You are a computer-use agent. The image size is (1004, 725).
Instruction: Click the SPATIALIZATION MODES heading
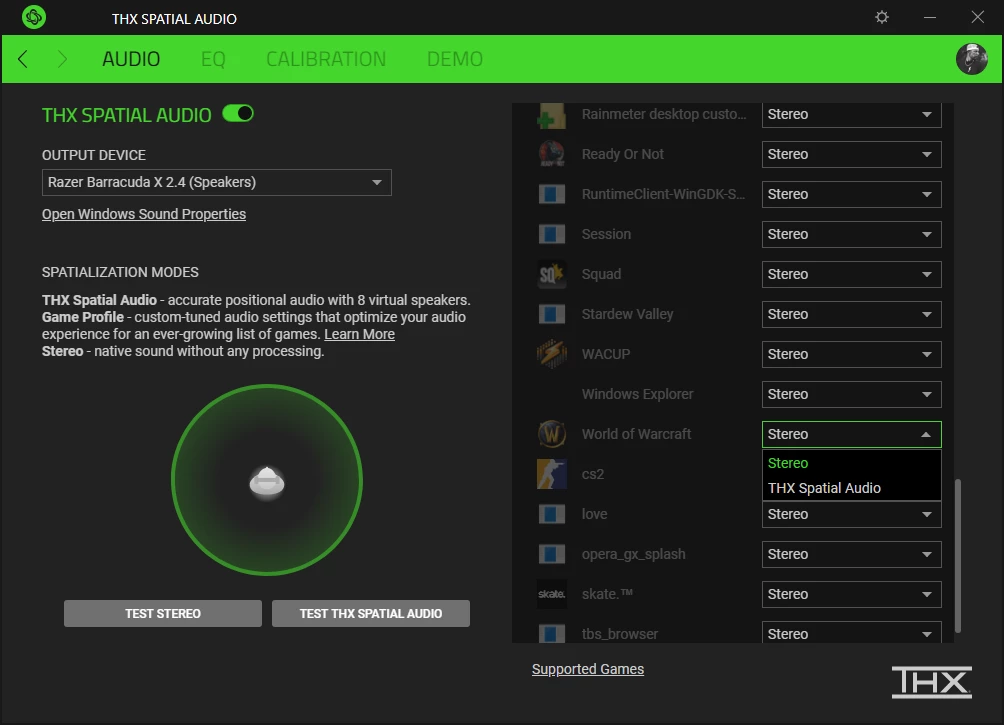pos(120,272)
